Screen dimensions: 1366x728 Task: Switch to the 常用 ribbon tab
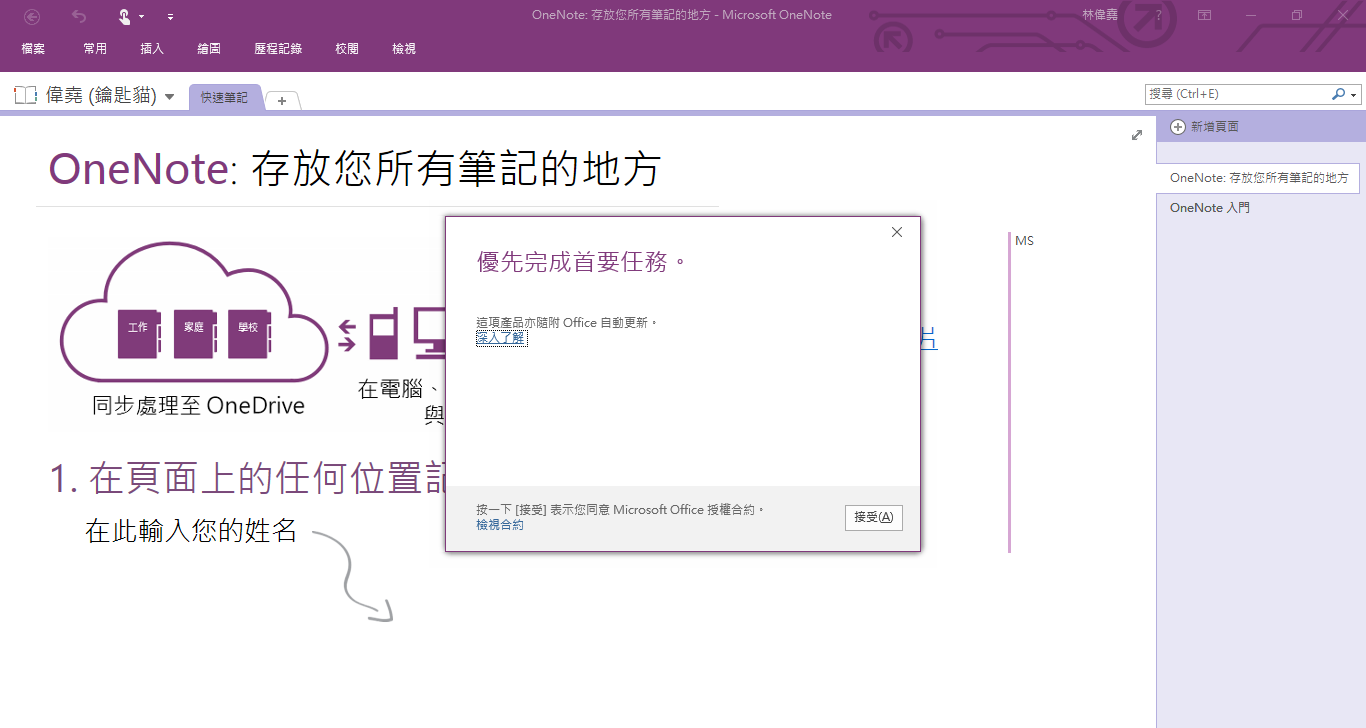click(x=95, y=48)
